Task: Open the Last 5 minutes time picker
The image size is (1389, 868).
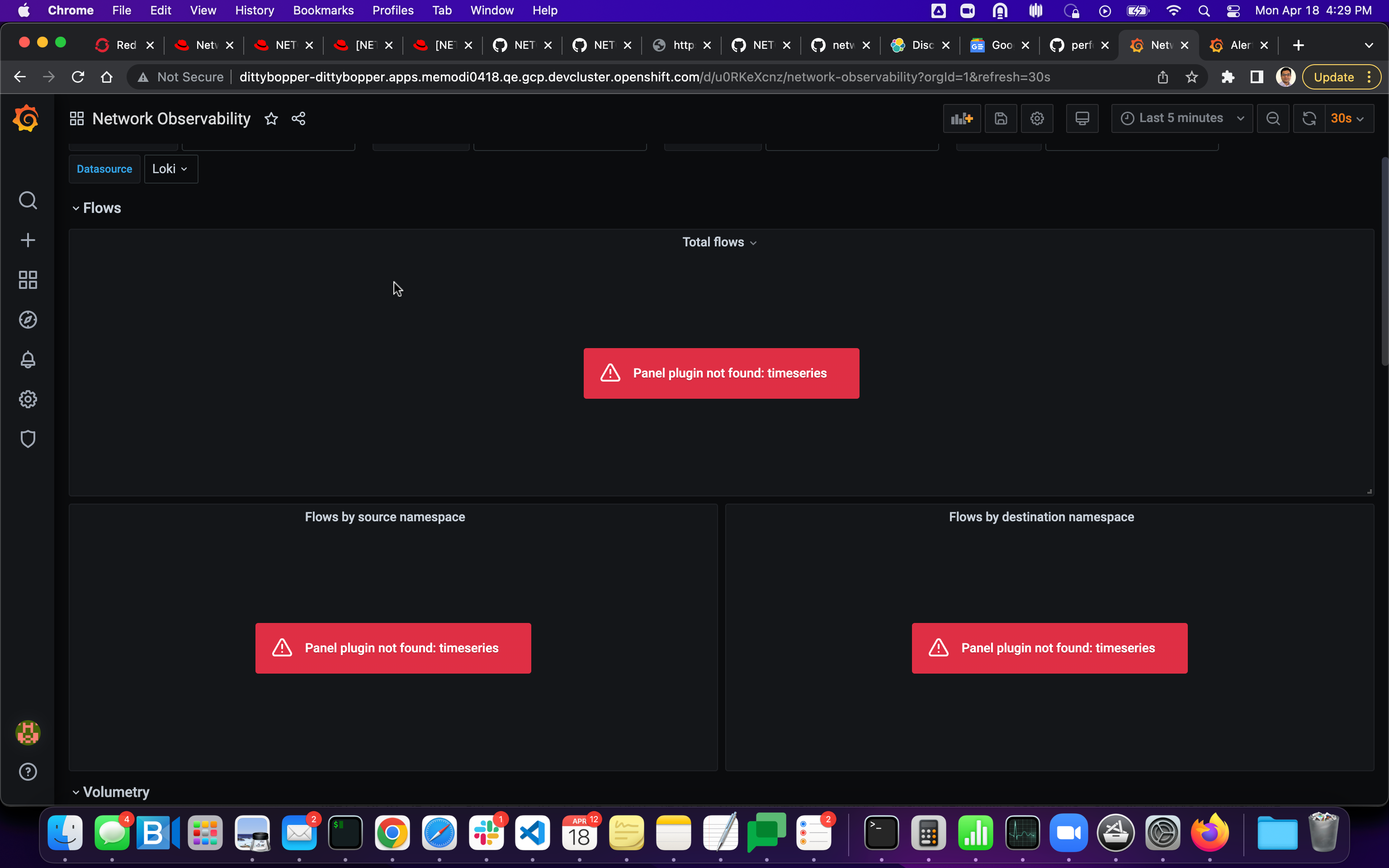Action: pos(1181,118)
